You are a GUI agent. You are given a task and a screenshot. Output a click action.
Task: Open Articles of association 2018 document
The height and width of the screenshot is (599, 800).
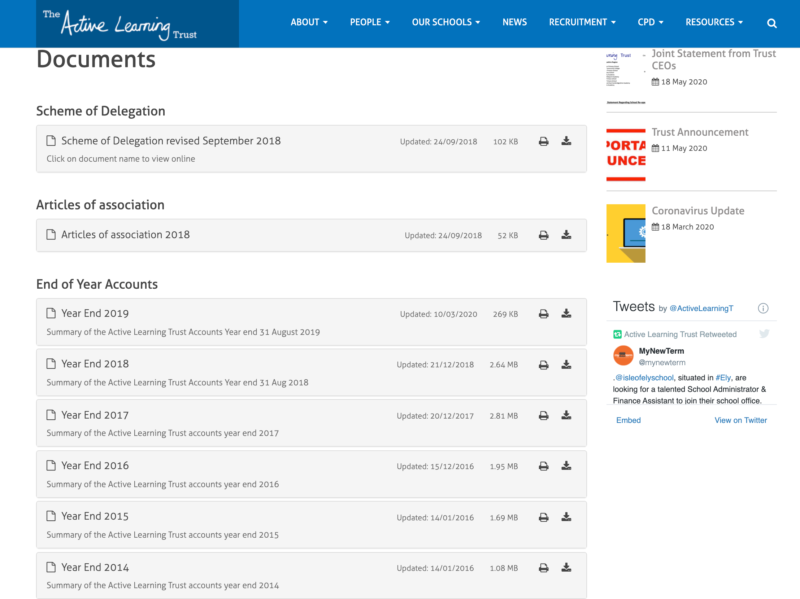pyautogui.click(x=126, y=235)
